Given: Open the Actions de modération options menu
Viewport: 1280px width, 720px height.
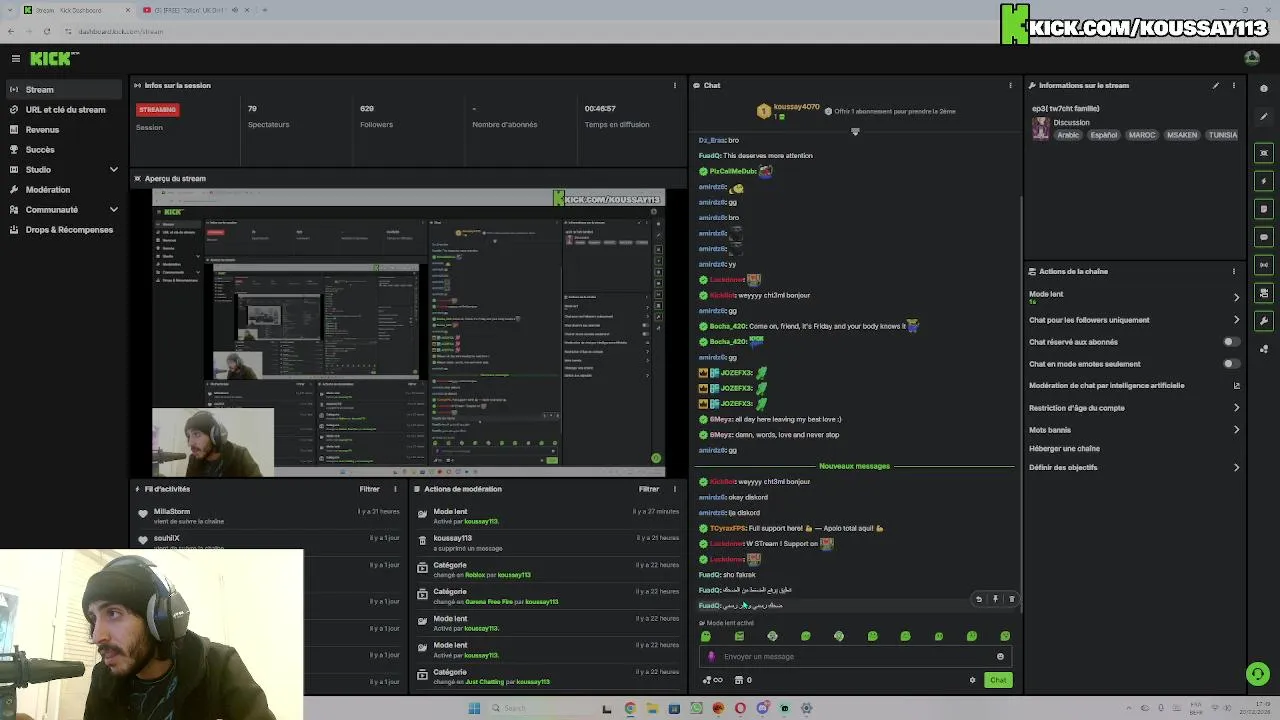Looking at the screenshot, I should tap(675, 489).
